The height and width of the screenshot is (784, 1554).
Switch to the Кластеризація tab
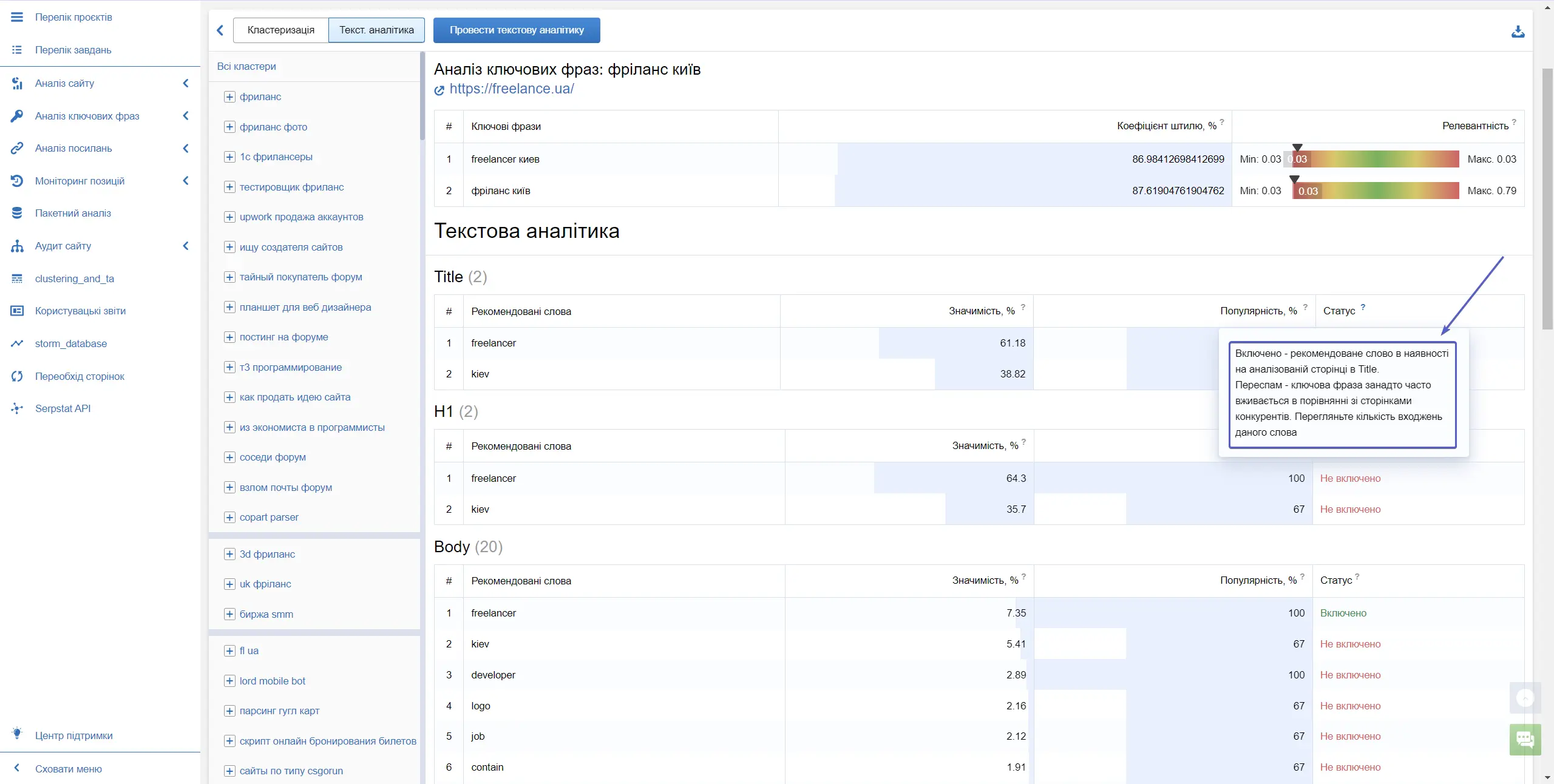pyautogui.click(x=280, y=30)
